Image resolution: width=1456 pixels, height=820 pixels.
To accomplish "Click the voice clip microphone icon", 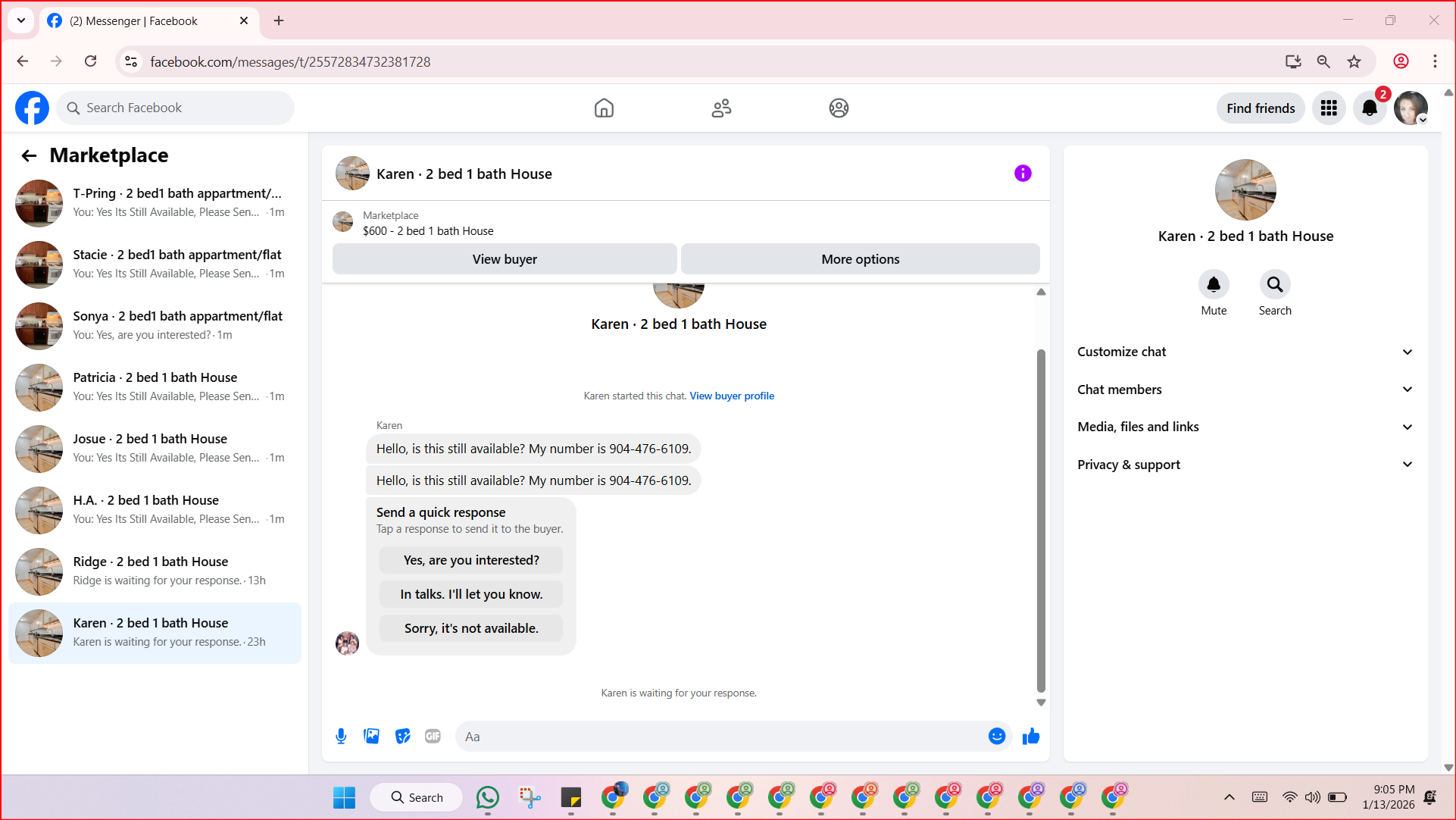I will click(x=341, y=736).
